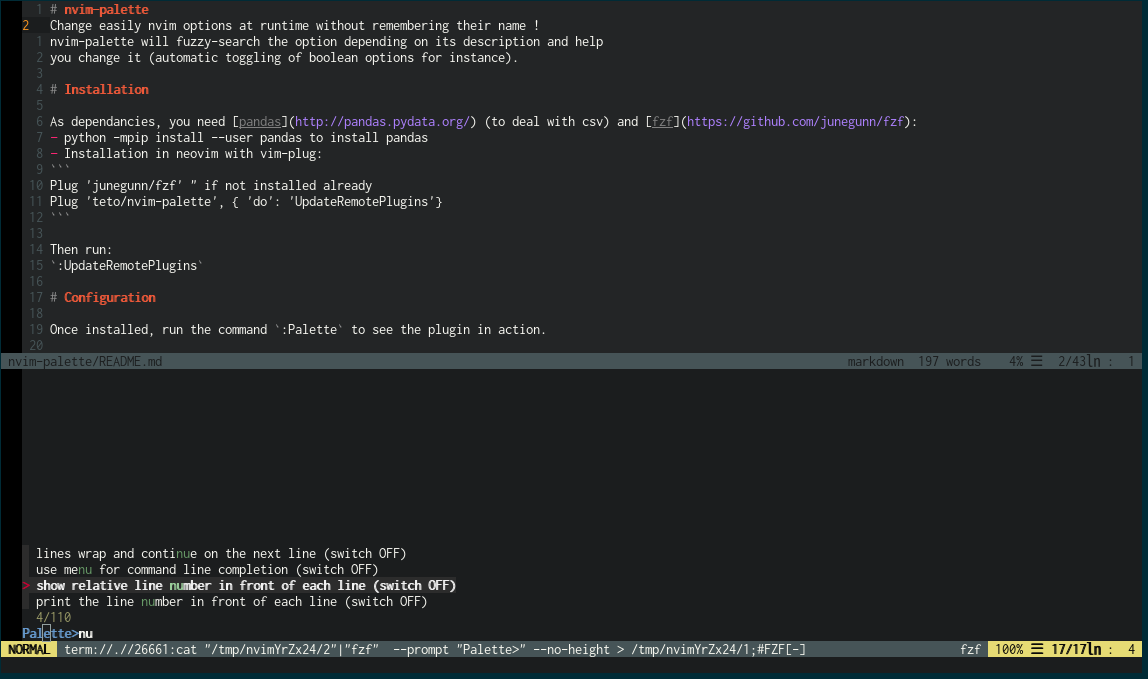This screenshot has height=679, width=1148.
Task: Click the line 'Plug 'teto/nvim-palette''
Action: [x=246, y=201]
